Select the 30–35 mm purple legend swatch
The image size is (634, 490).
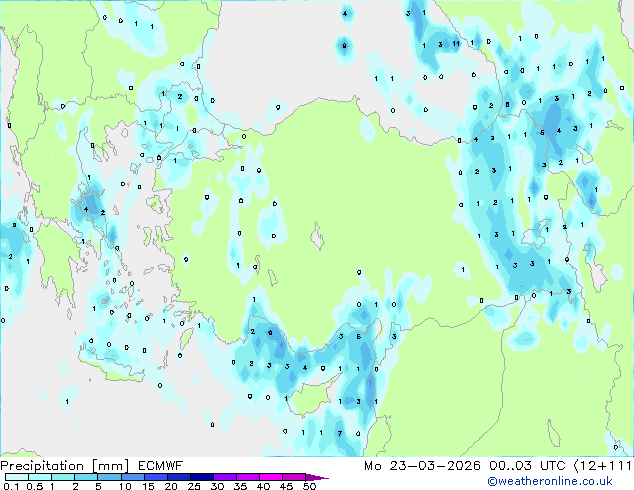click(224, 477)
